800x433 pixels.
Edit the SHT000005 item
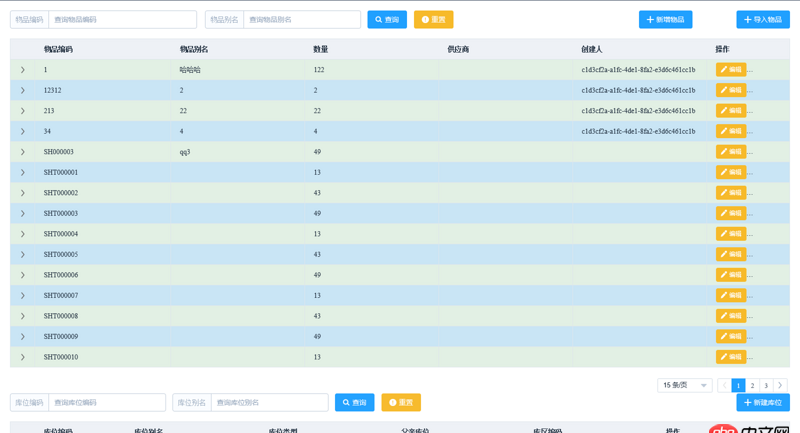[x=731, y=254]
